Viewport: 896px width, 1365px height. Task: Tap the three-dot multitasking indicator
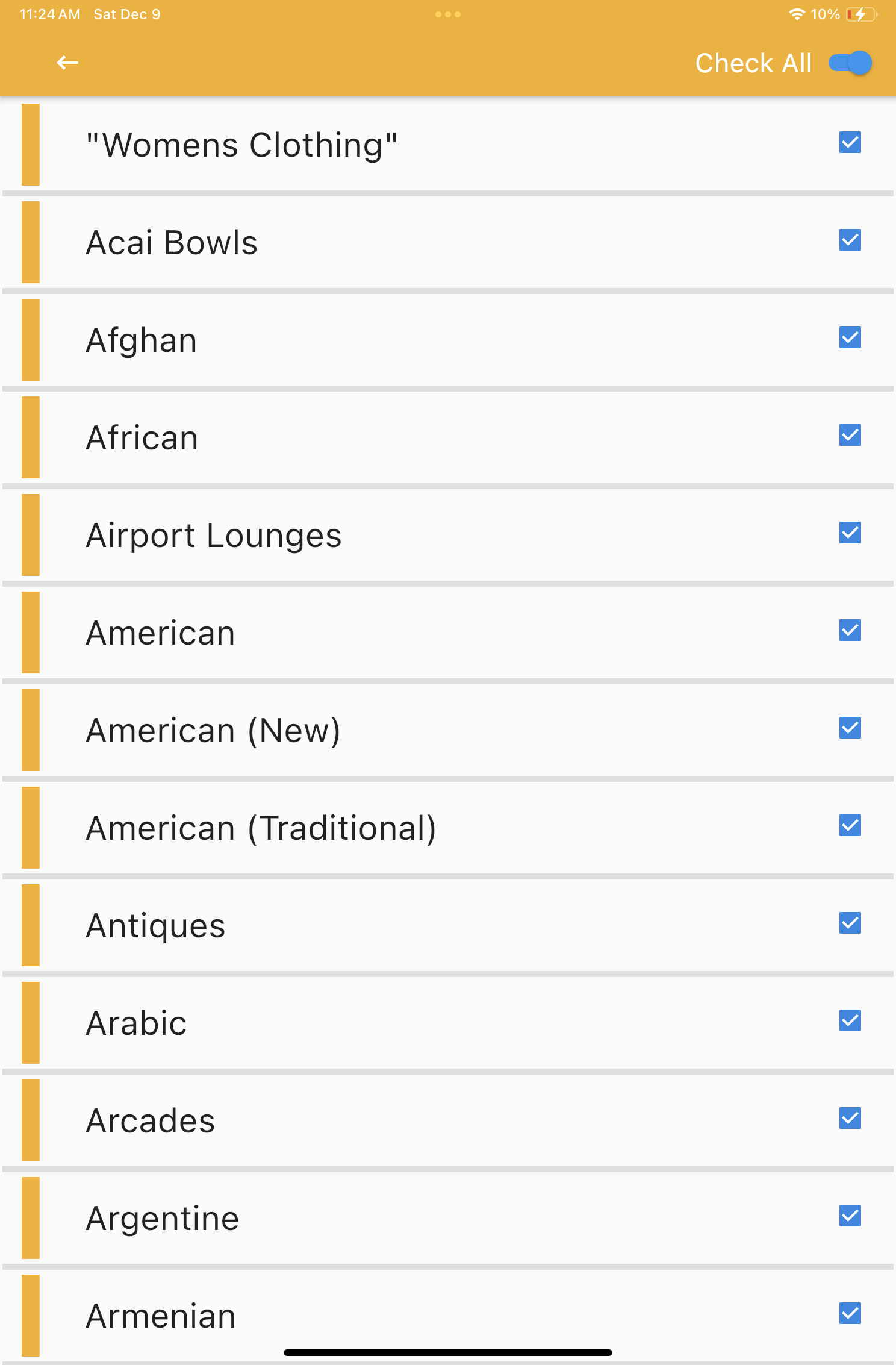click(x=447, y=14)
